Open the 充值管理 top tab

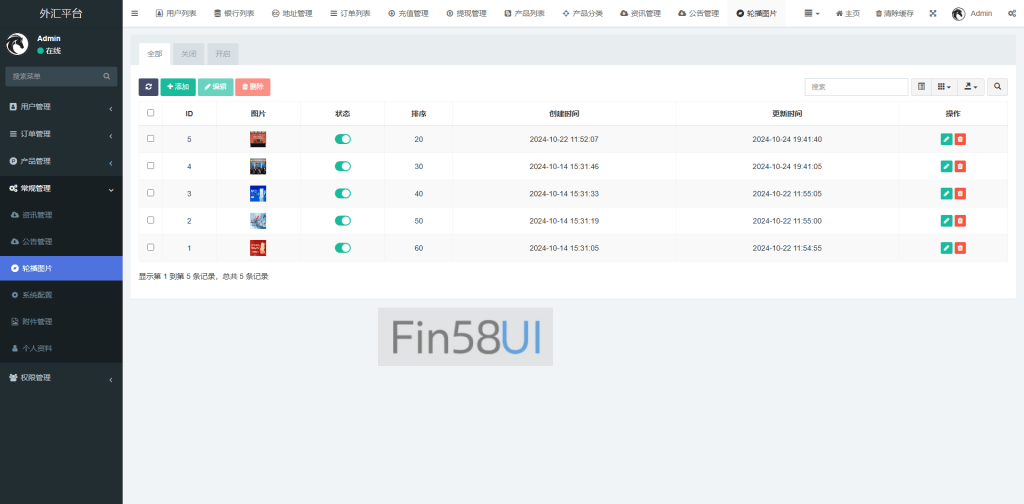coord(408,13)
